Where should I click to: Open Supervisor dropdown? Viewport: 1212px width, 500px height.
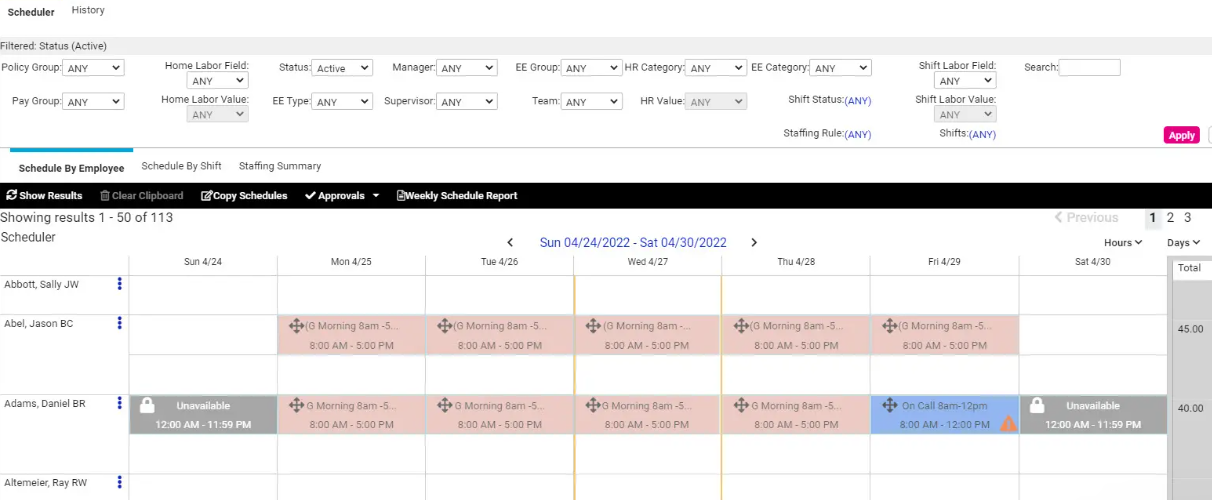point(466,102)
